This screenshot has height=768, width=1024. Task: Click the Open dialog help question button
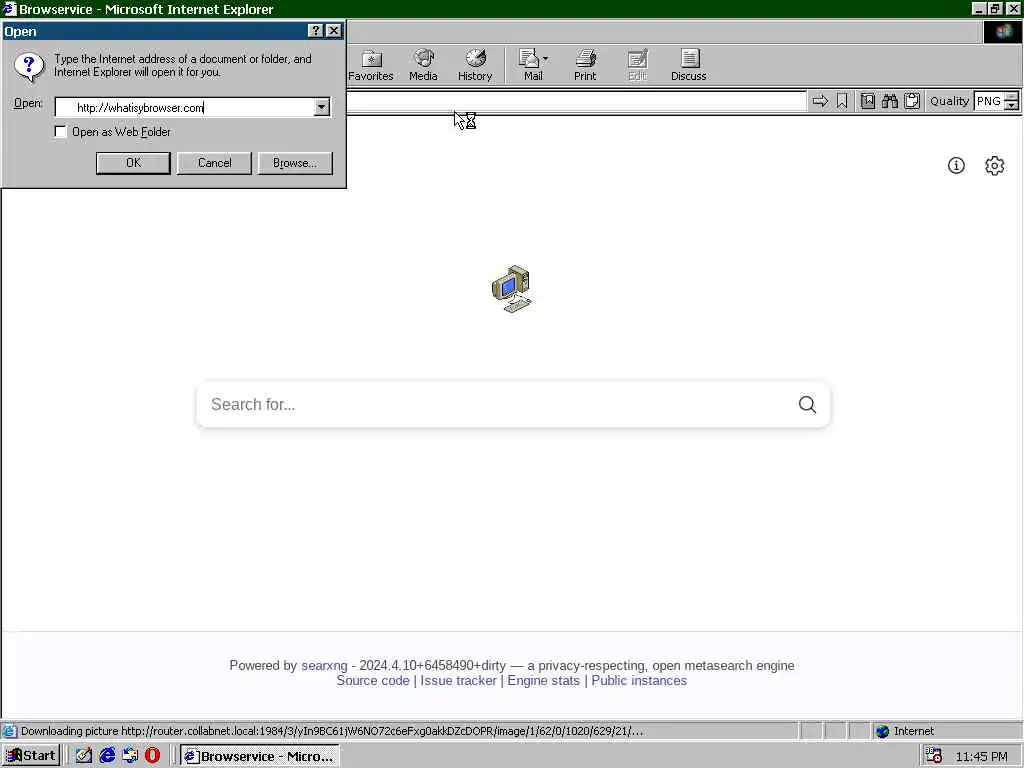(x=315, y=31)
